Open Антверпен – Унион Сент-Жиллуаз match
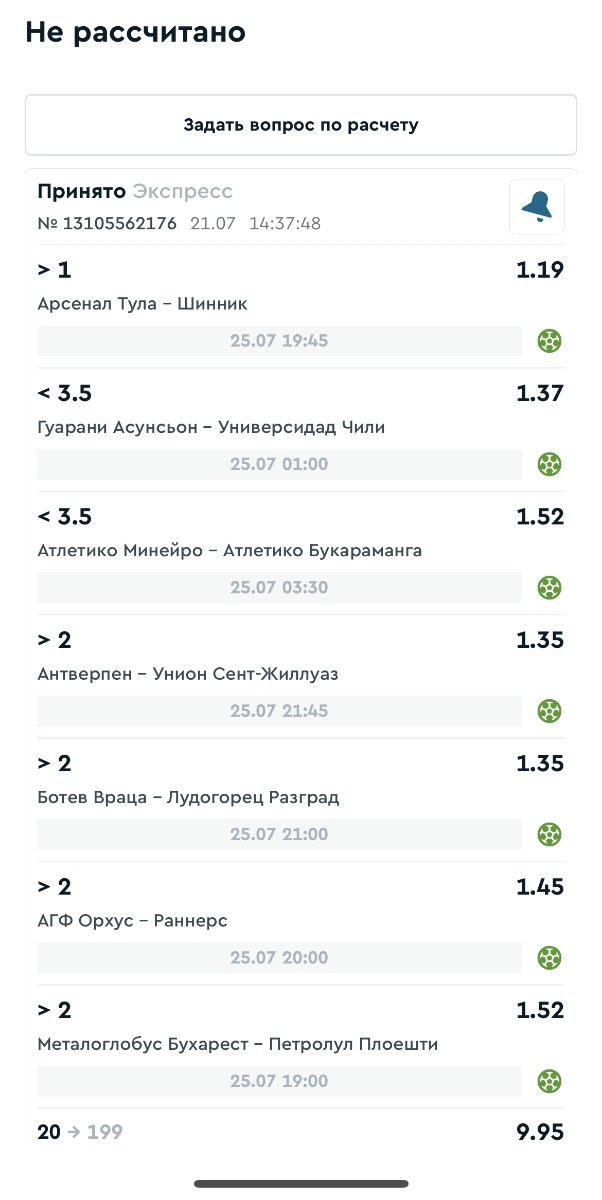The width and height of the screenshot is (602, 1200). pos(188,674)
